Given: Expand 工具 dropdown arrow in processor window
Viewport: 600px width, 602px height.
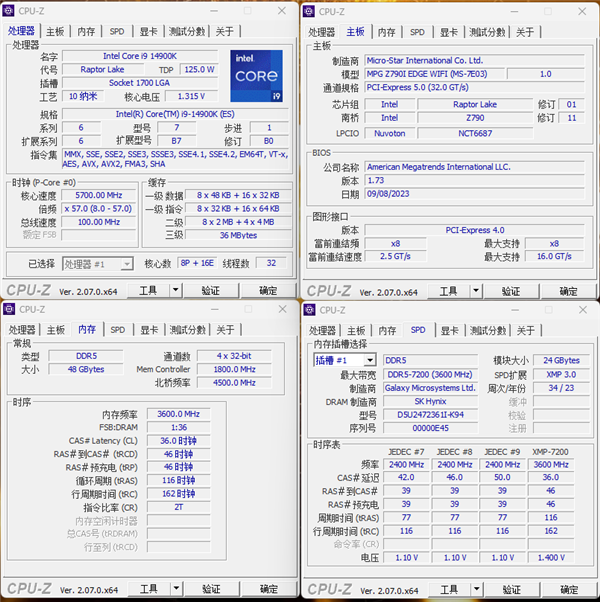Looking at the screenshot, I should pyautogui.click(x=175, y=290).
